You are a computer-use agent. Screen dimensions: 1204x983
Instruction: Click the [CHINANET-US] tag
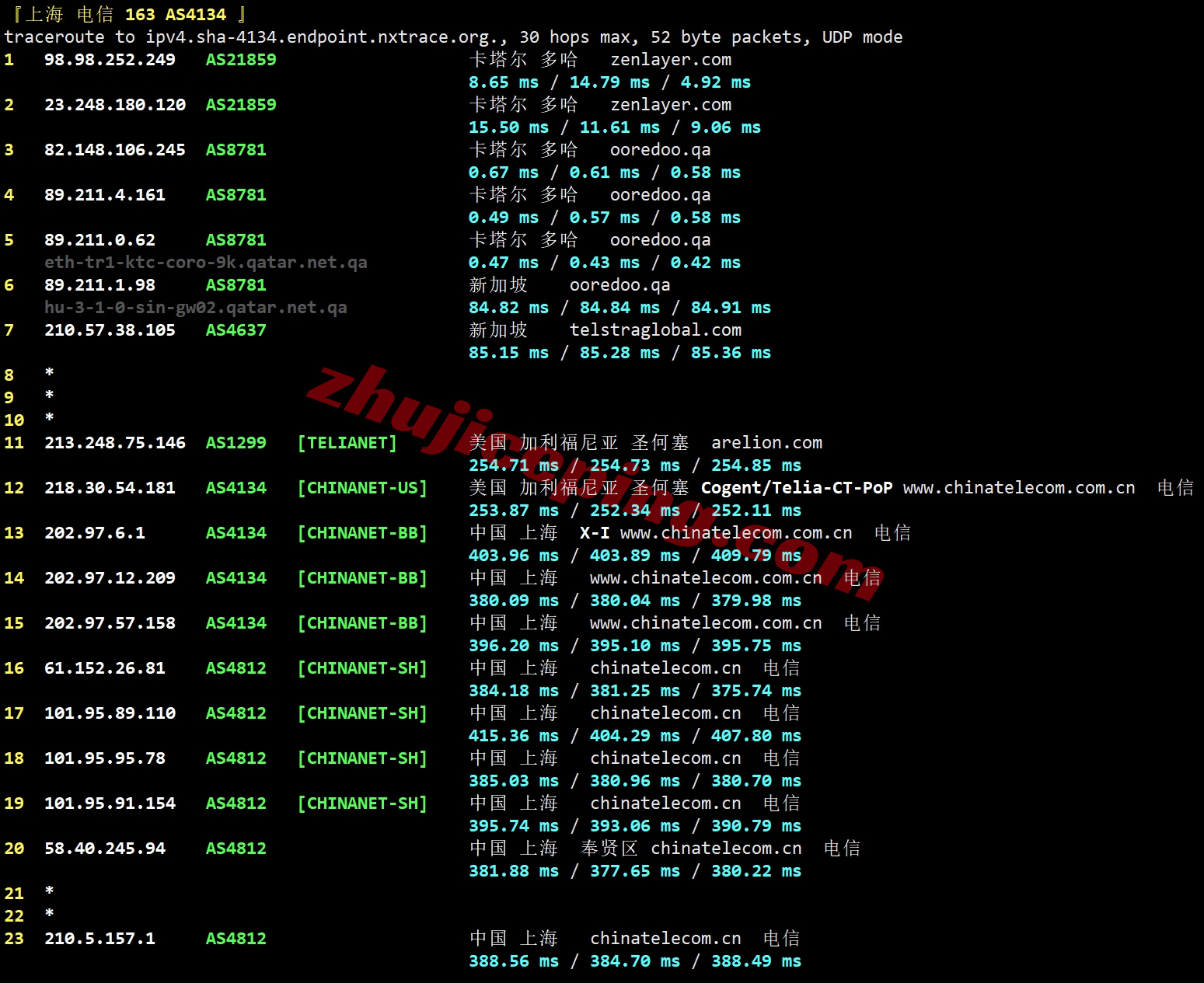[x=362, y=488]
